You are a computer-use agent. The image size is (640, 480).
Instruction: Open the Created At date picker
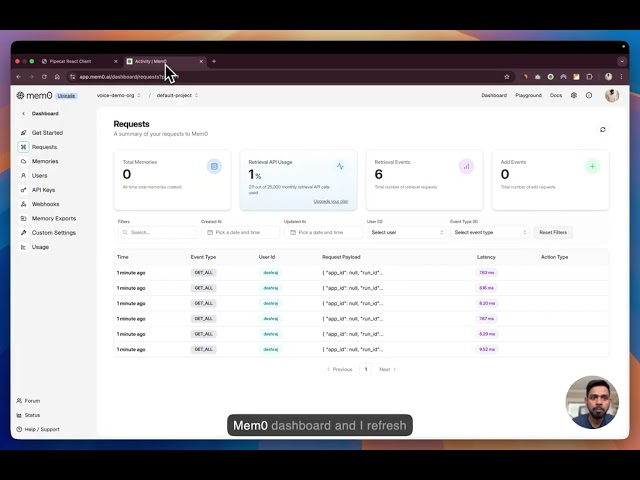(x=240, y=232)
